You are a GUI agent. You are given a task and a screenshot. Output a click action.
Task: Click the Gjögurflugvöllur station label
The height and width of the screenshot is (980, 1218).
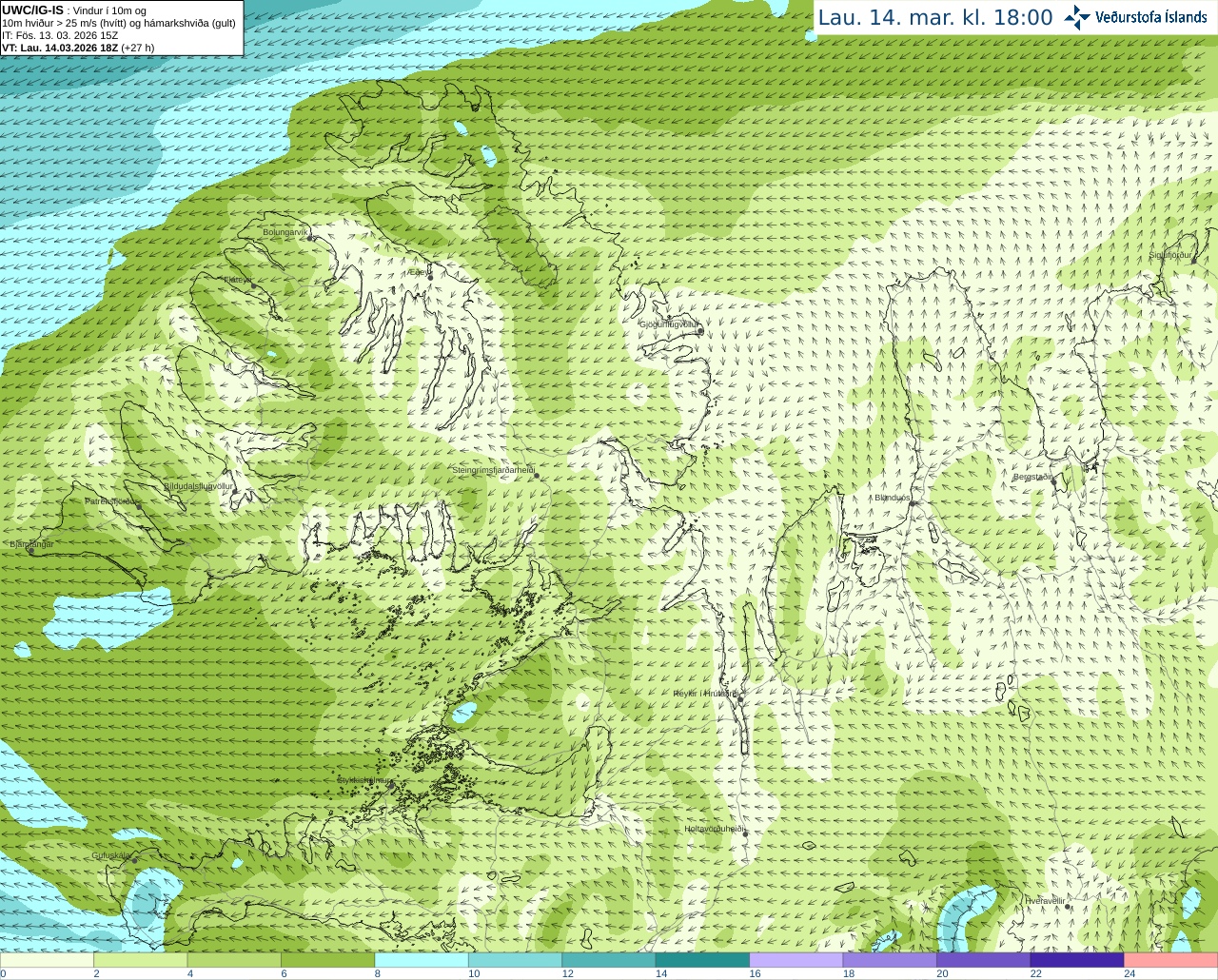coord(670,324)
